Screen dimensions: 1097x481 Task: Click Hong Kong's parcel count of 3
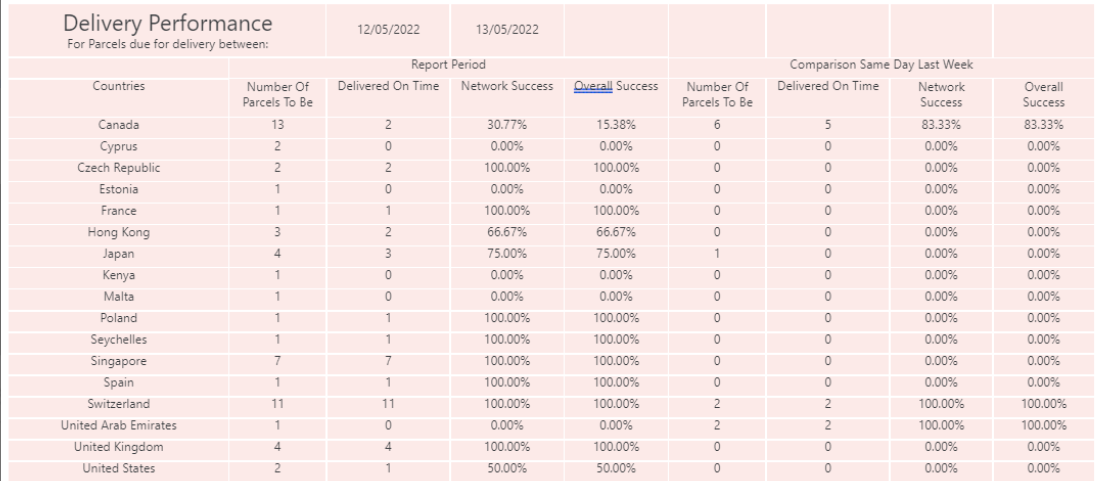[278, 232]
